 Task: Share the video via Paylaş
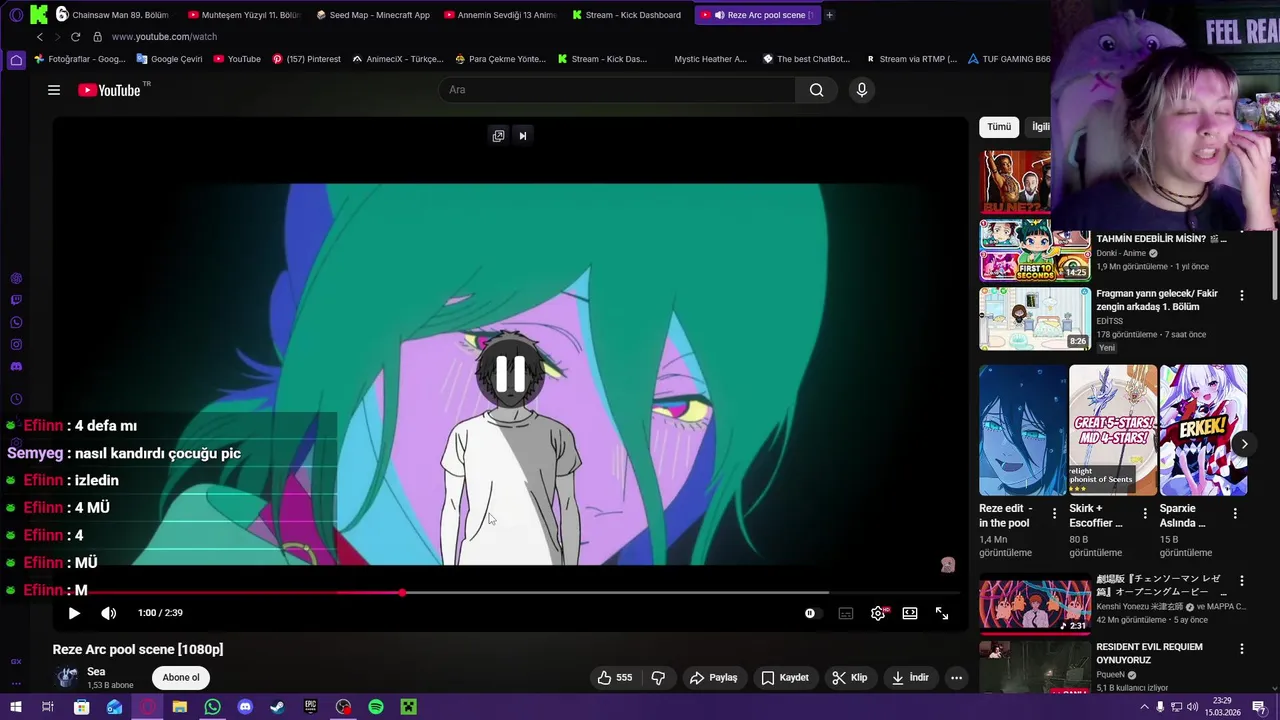click(x=713, y=677)
